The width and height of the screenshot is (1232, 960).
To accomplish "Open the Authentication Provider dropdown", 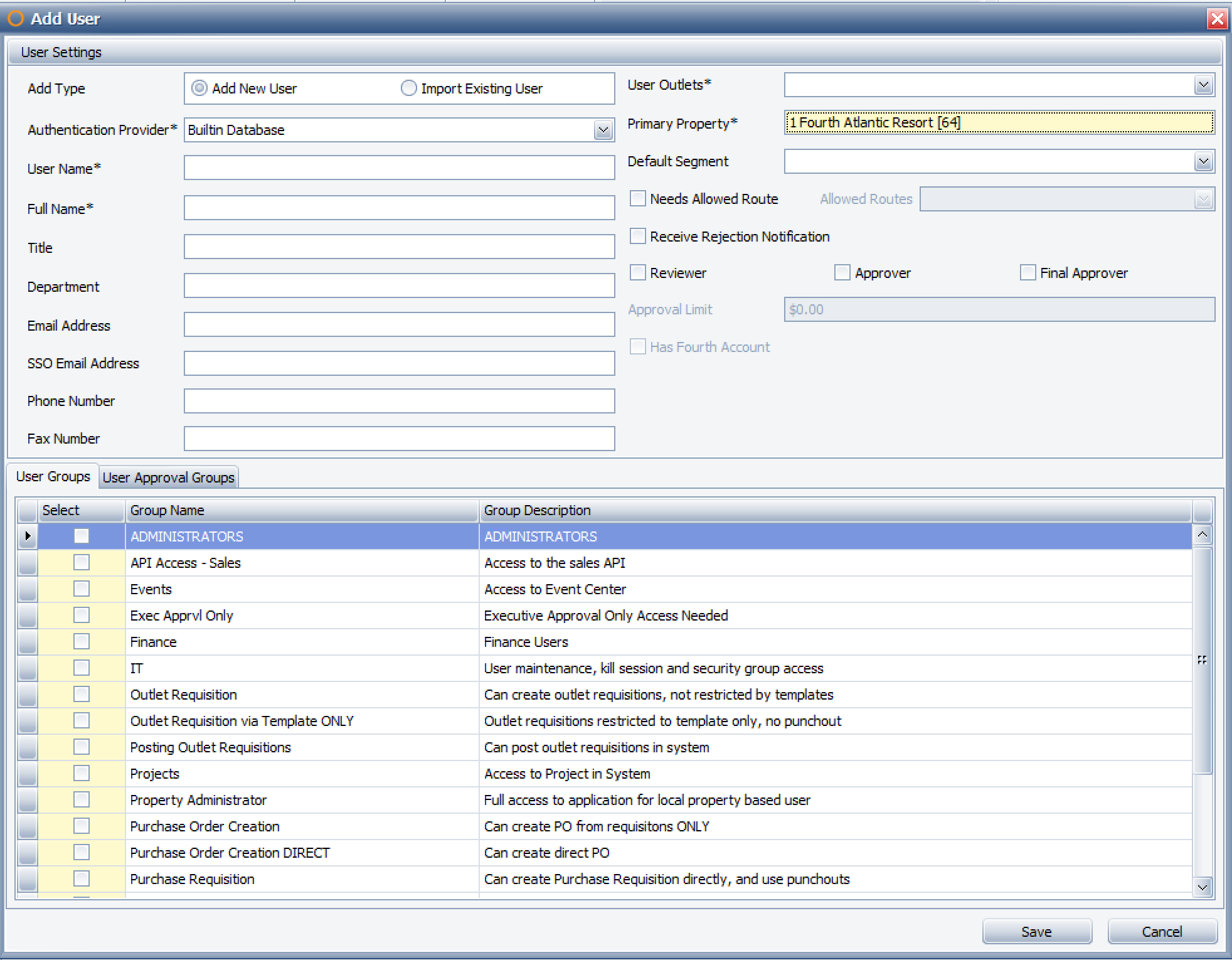I will [603, 130].
